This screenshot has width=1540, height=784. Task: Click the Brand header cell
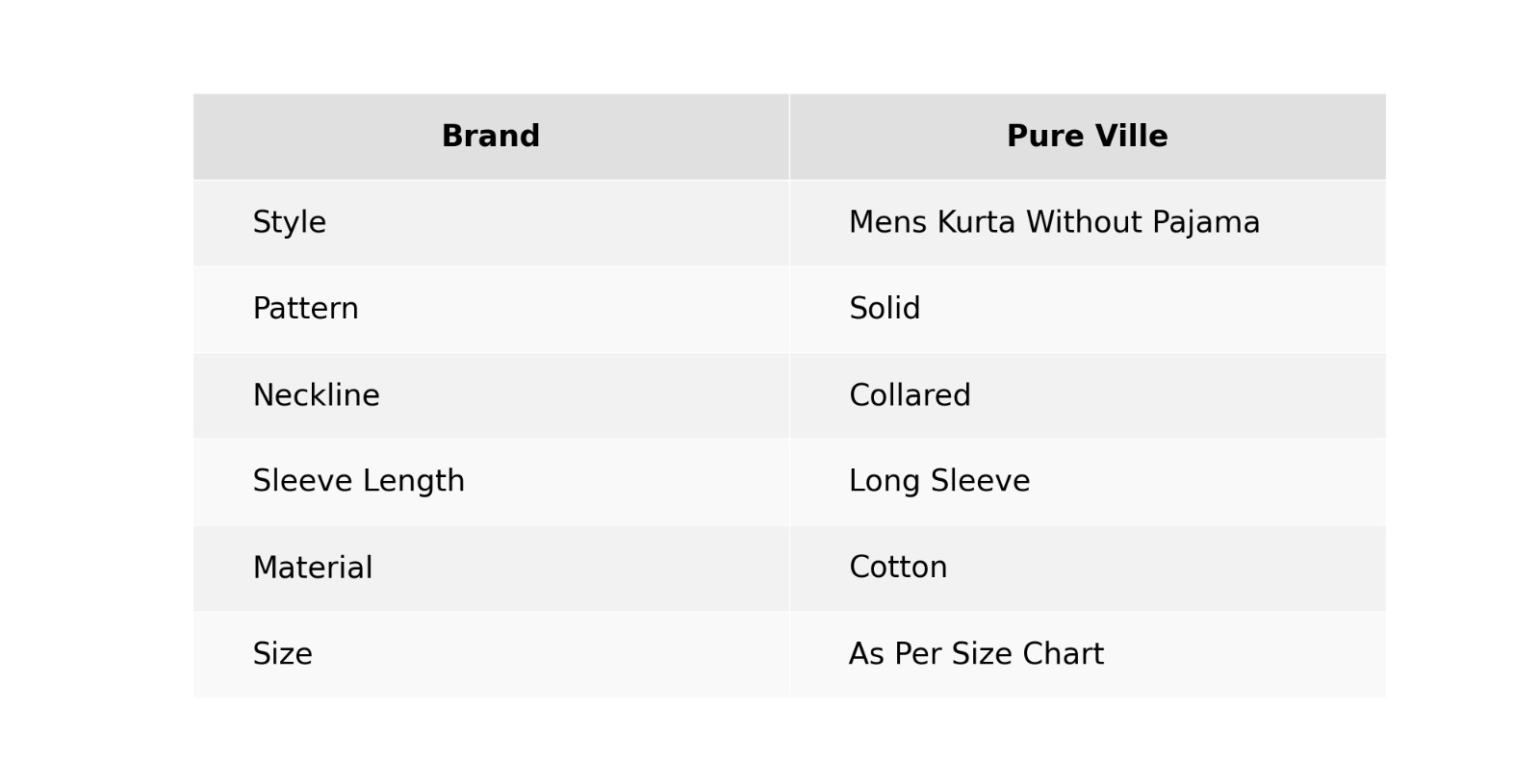[x=490, y=137]
